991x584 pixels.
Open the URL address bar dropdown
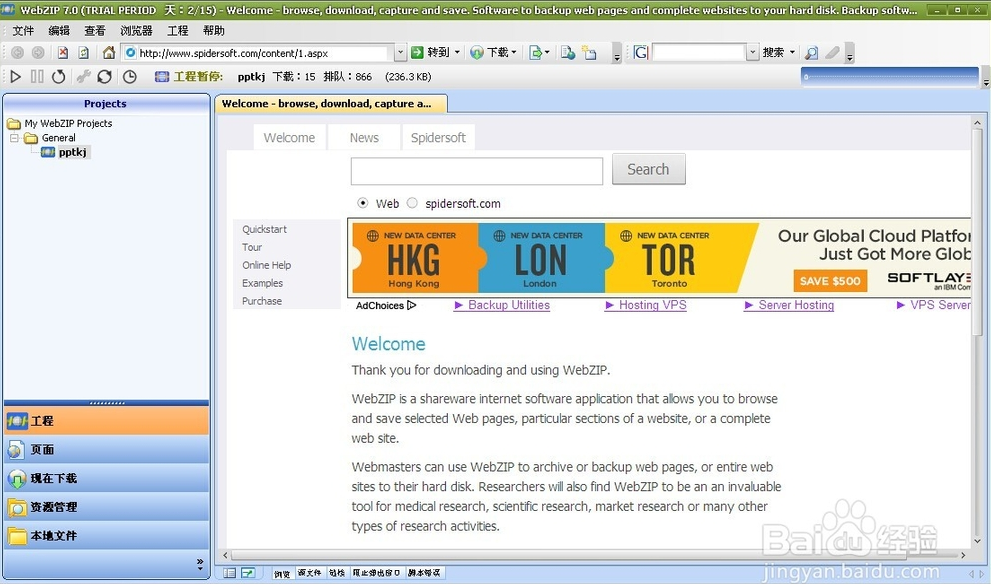click(400, 53)
